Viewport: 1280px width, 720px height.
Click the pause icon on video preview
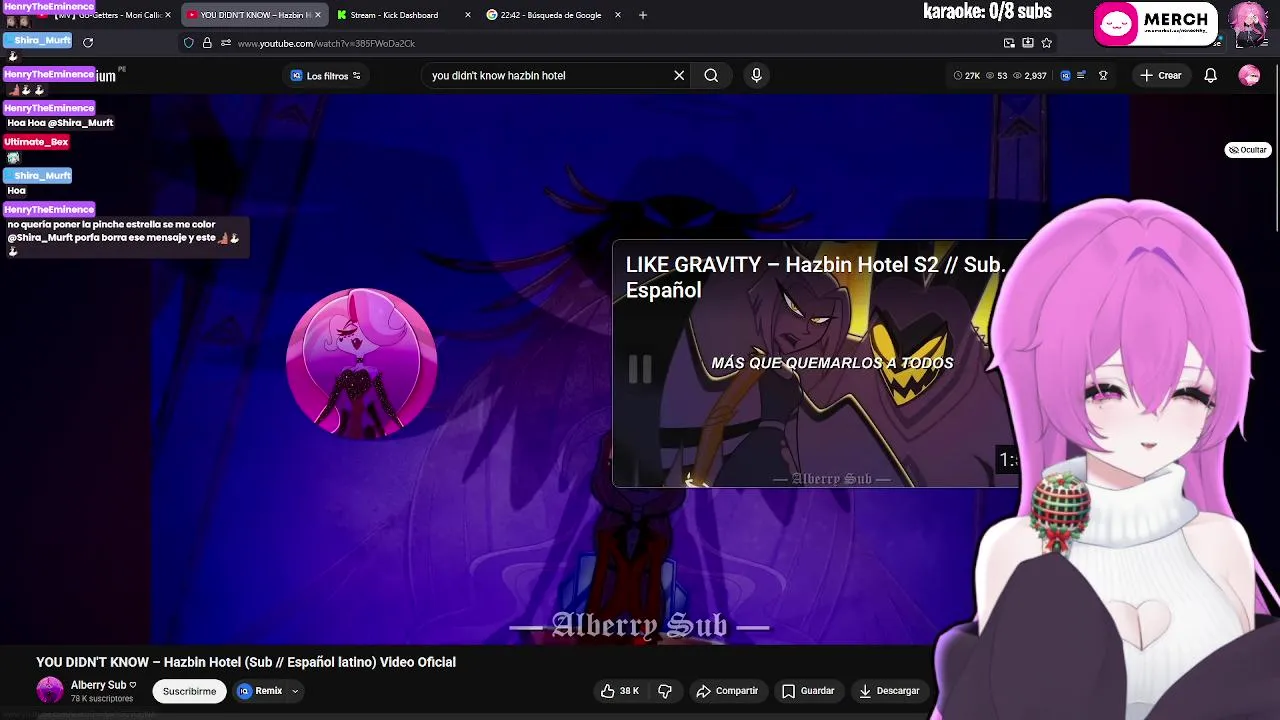pos(640,370)
